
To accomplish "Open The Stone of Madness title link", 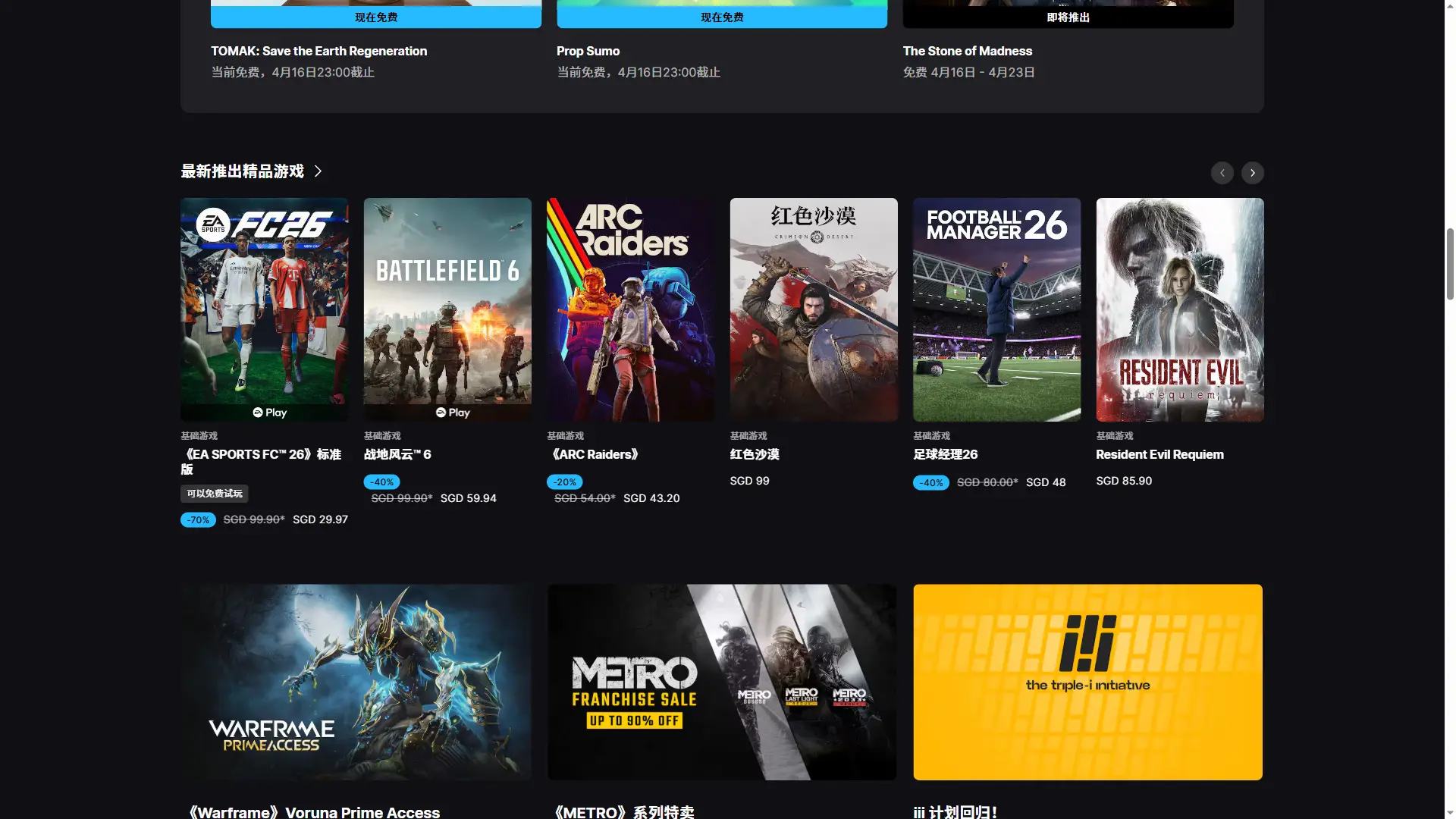I will pos(967,51).
